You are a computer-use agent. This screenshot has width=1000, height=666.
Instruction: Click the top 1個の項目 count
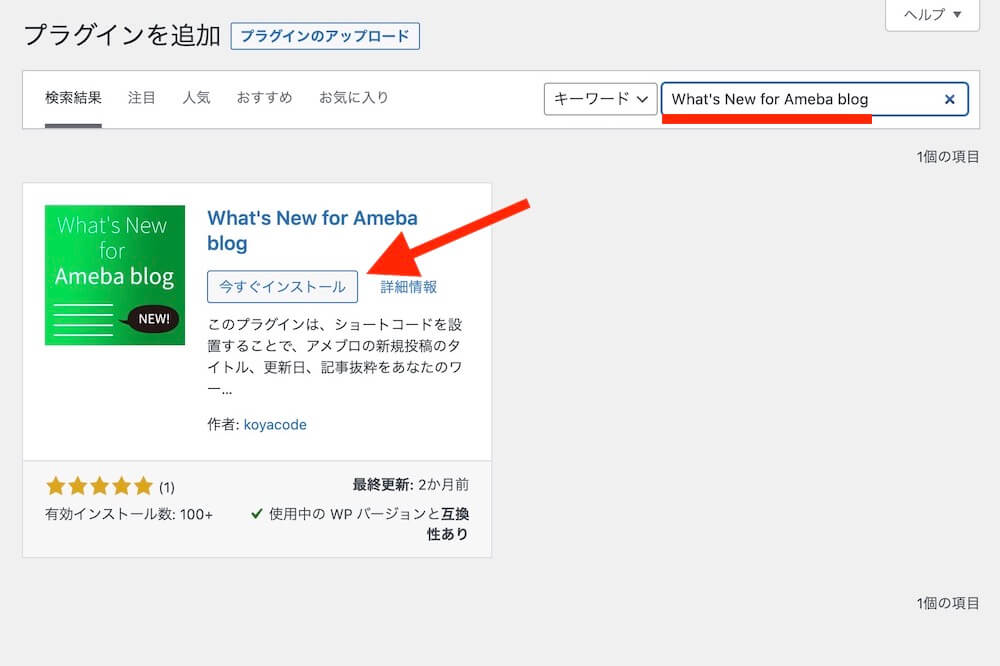pyautogui.click(x=948, y=157)
